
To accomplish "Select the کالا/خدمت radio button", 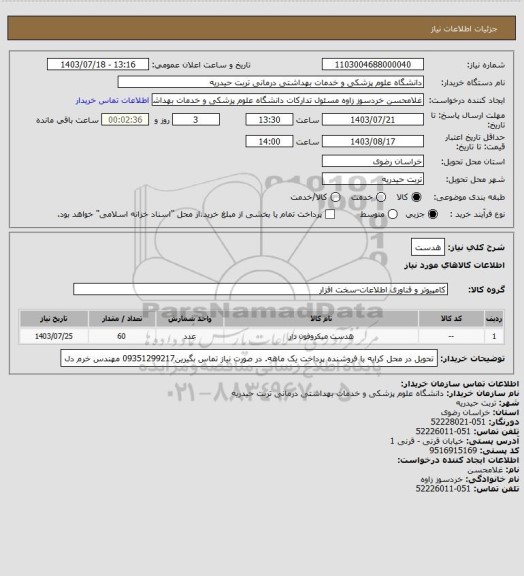I will pyautogui.click(x=335, y=197).
